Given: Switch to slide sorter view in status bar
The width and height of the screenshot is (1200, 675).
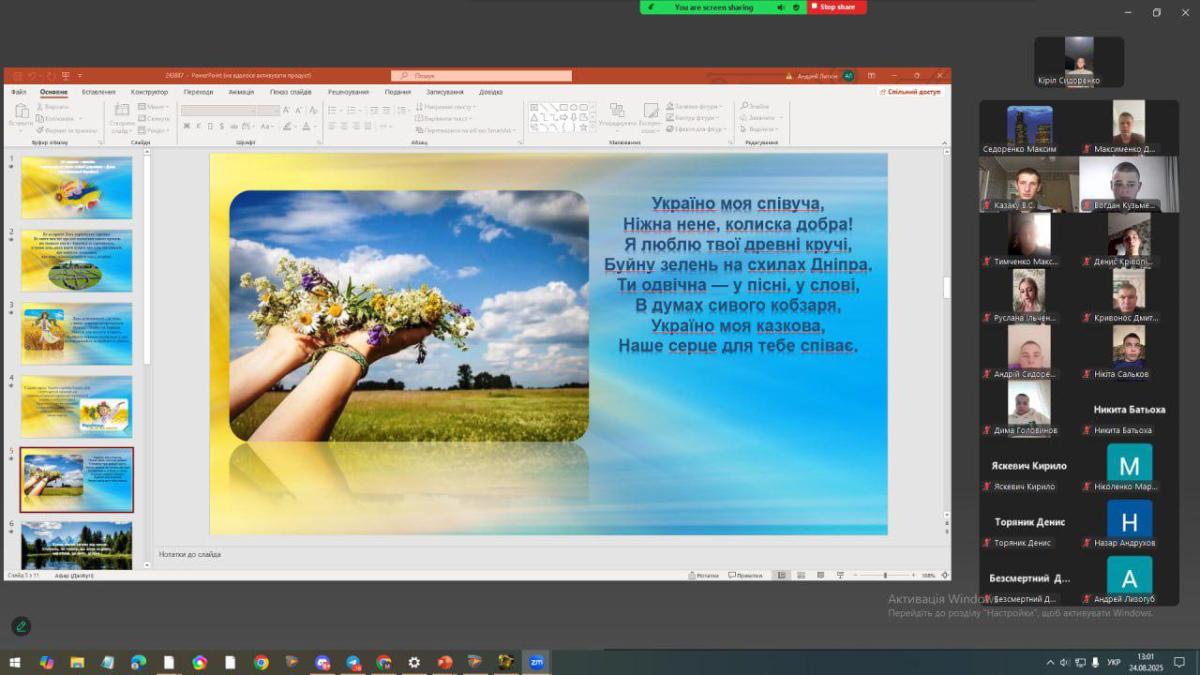Looking at the screenshot, I should point(801,576).
